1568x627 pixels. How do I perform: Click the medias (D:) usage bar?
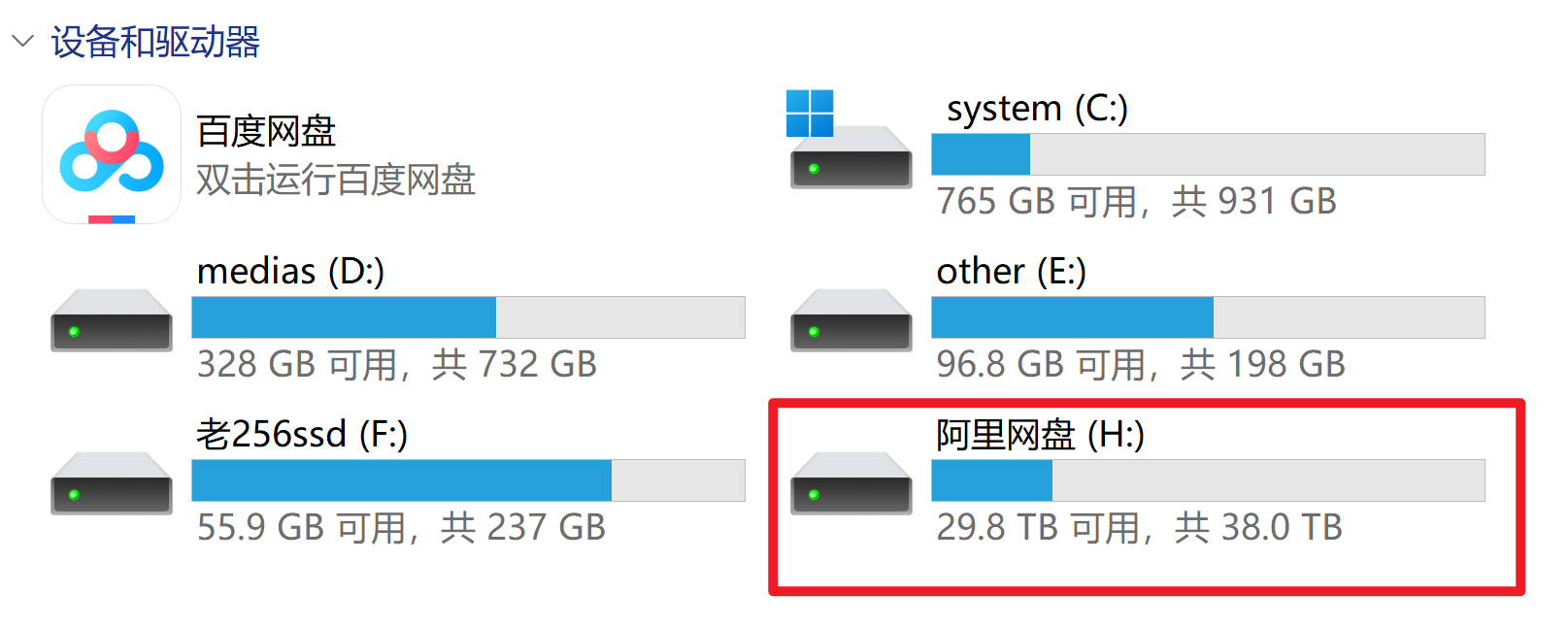click(x=468, y=317)
